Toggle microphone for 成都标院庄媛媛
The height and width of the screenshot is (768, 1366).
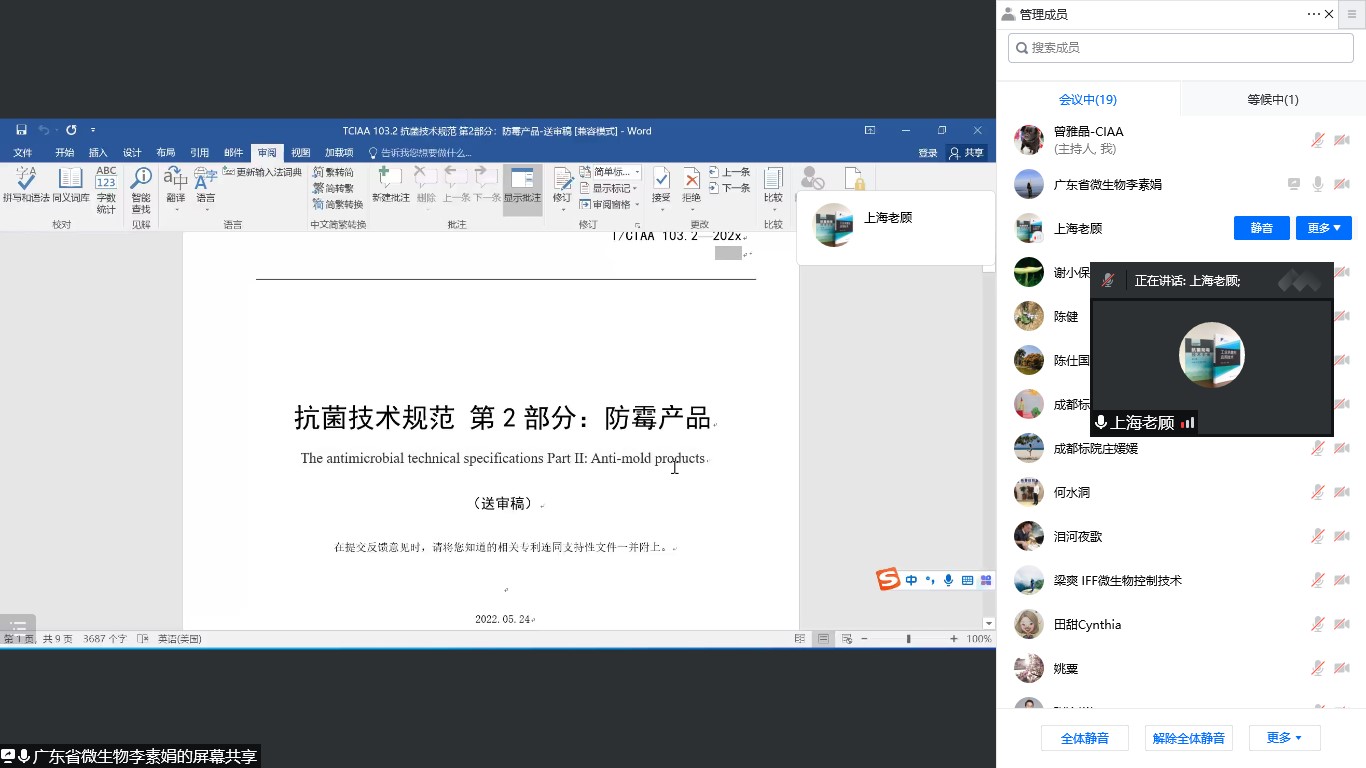point(1318,449)
